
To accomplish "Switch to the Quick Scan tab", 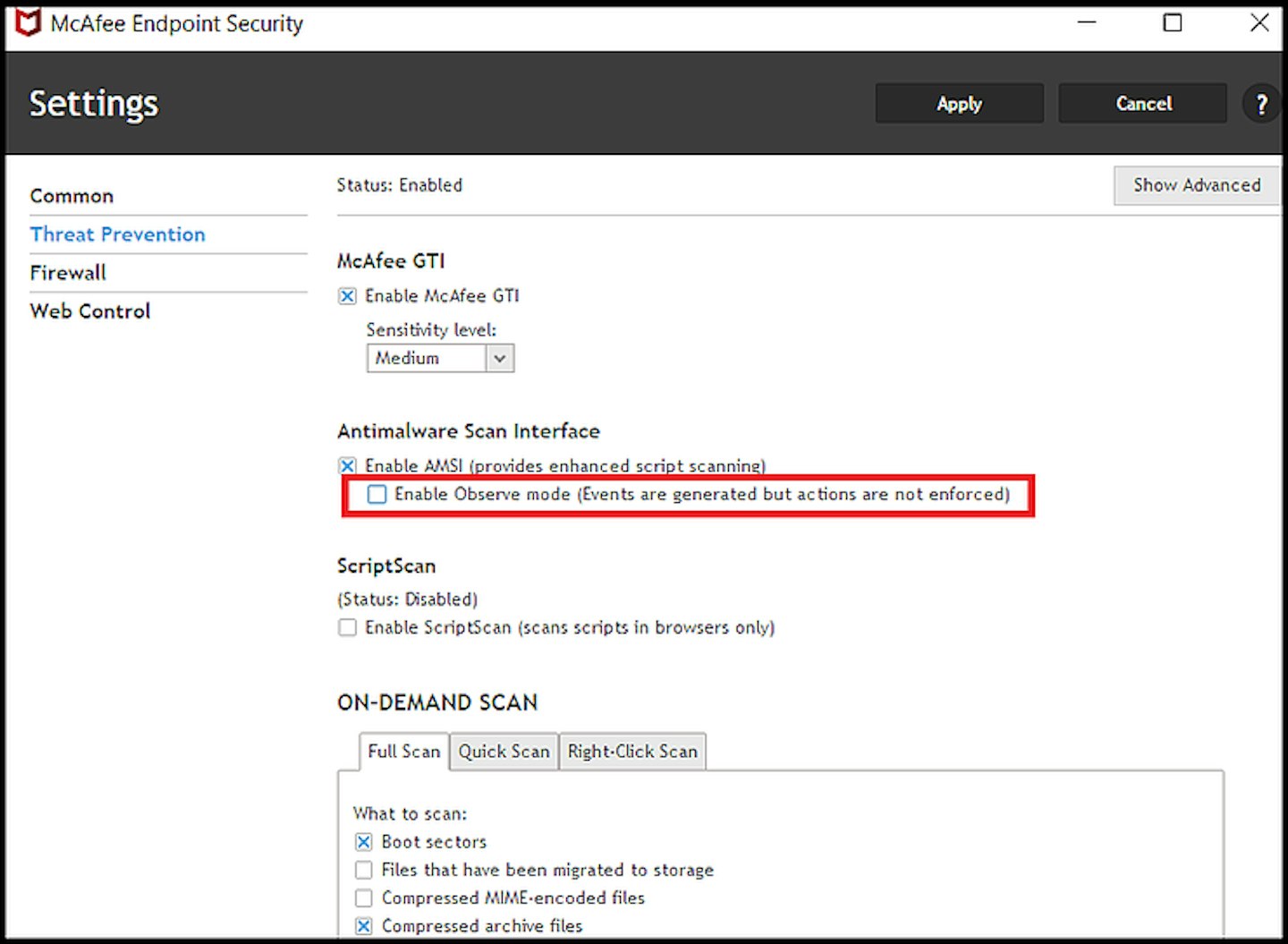I will [504, 752].
